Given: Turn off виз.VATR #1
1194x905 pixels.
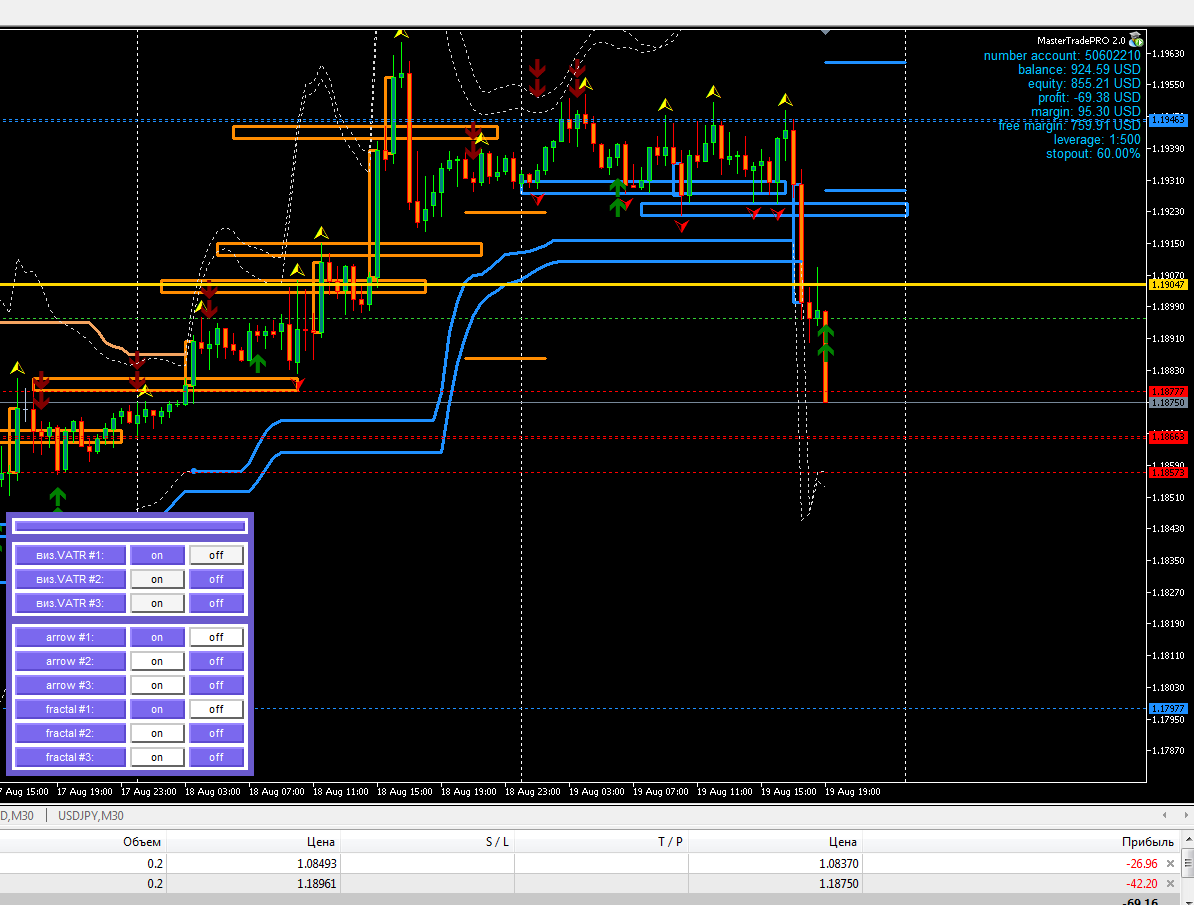Looking at the screenshot, I should [216, 555].
